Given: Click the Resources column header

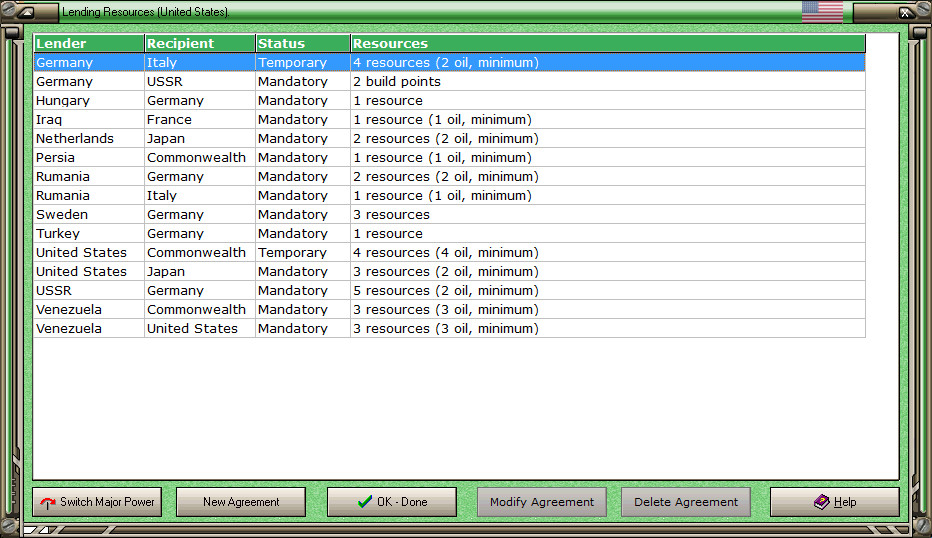Looking at the screenshot, I should pyautogui.click(x=608, y=43).
